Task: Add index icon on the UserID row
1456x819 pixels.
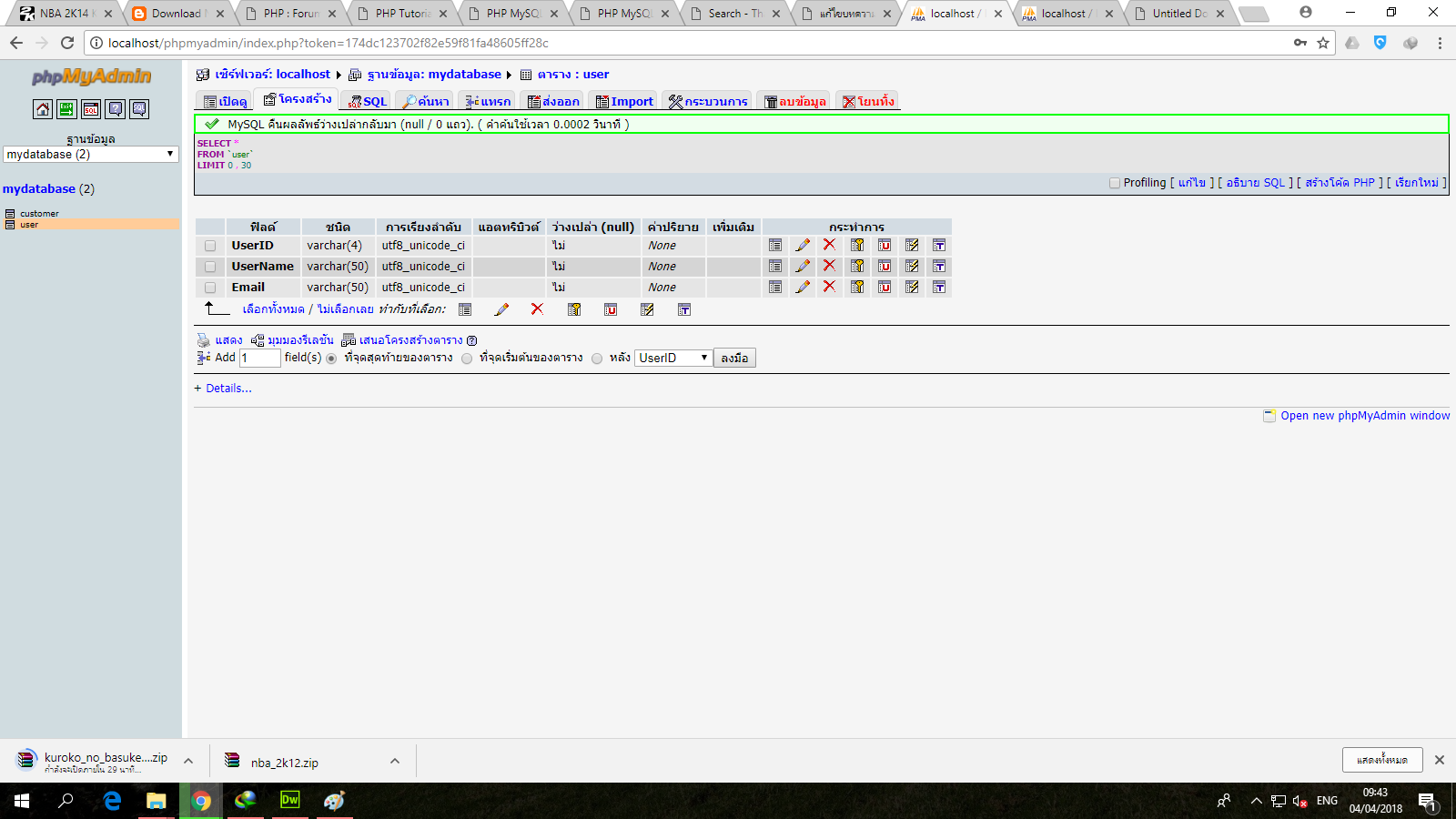Action: 912,245
